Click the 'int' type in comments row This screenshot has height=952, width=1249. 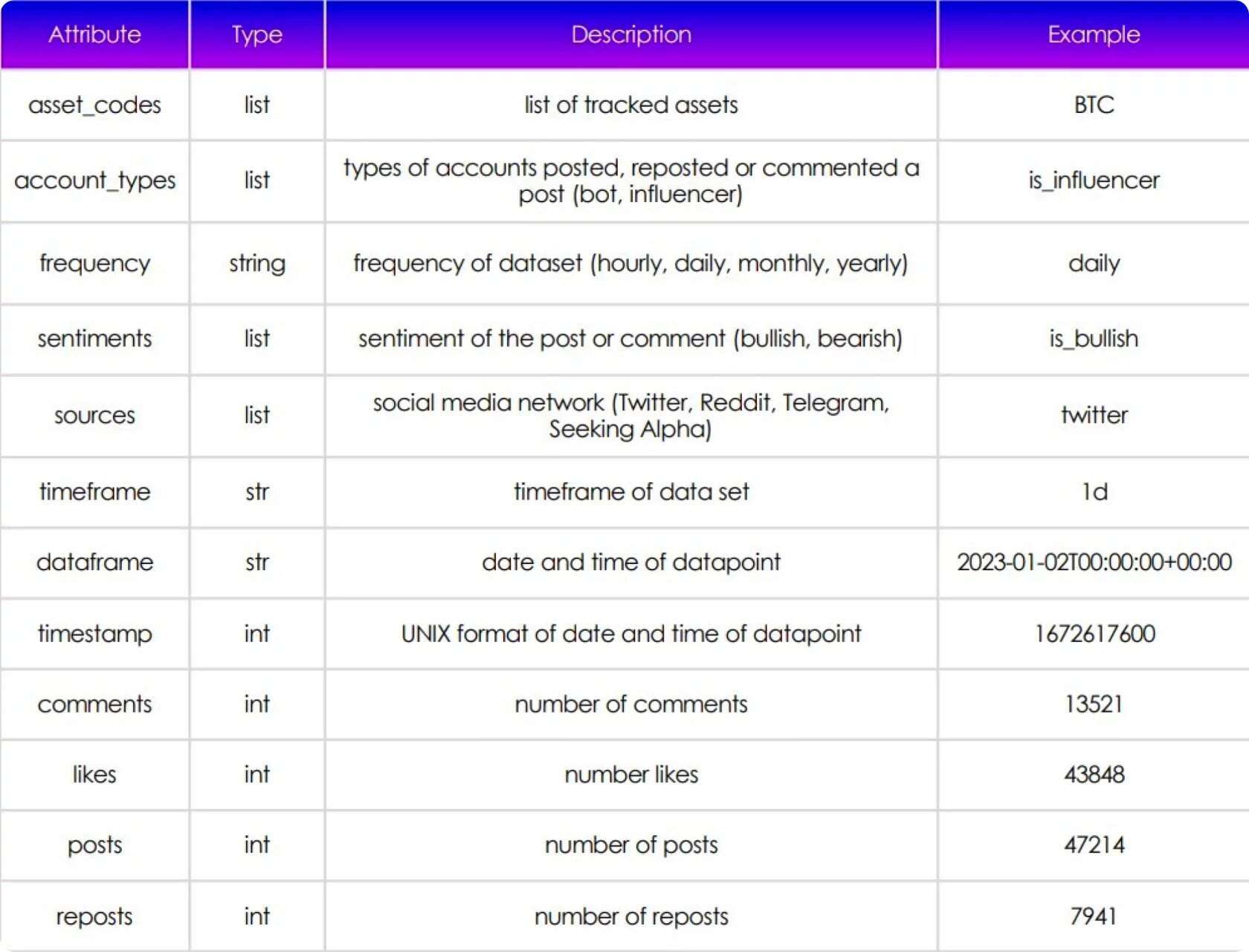click(x=257, y=704)
